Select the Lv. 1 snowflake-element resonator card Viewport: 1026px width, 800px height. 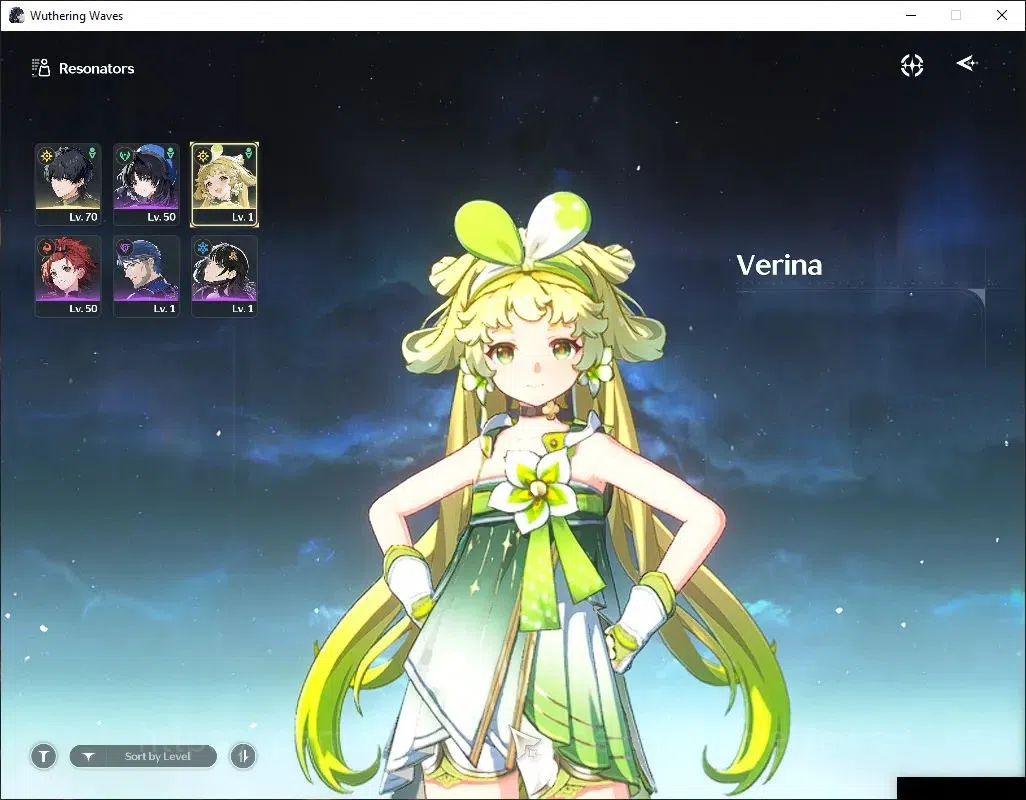click(224, 276)
